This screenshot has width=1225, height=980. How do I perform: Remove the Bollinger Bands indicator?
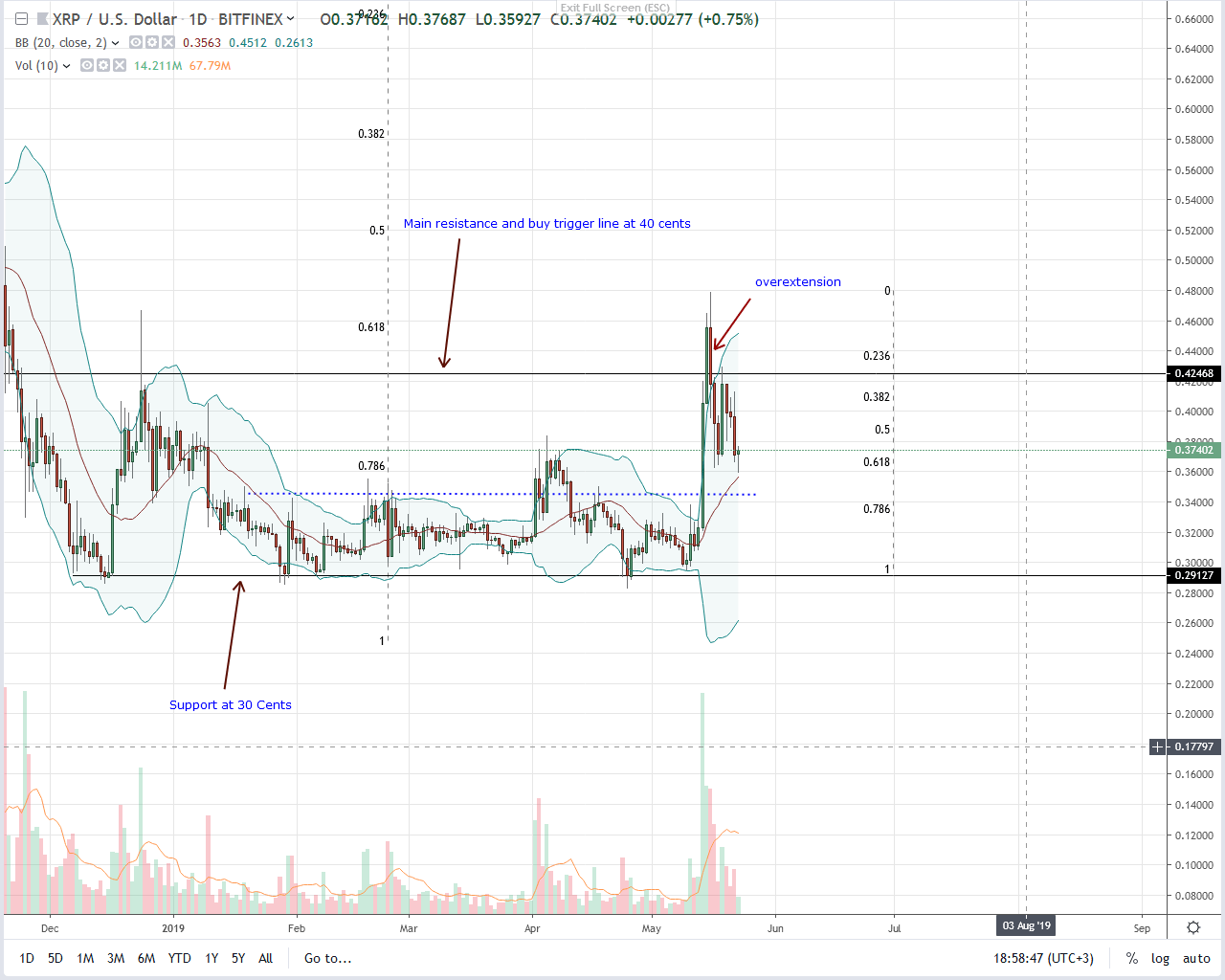(168, 43)
